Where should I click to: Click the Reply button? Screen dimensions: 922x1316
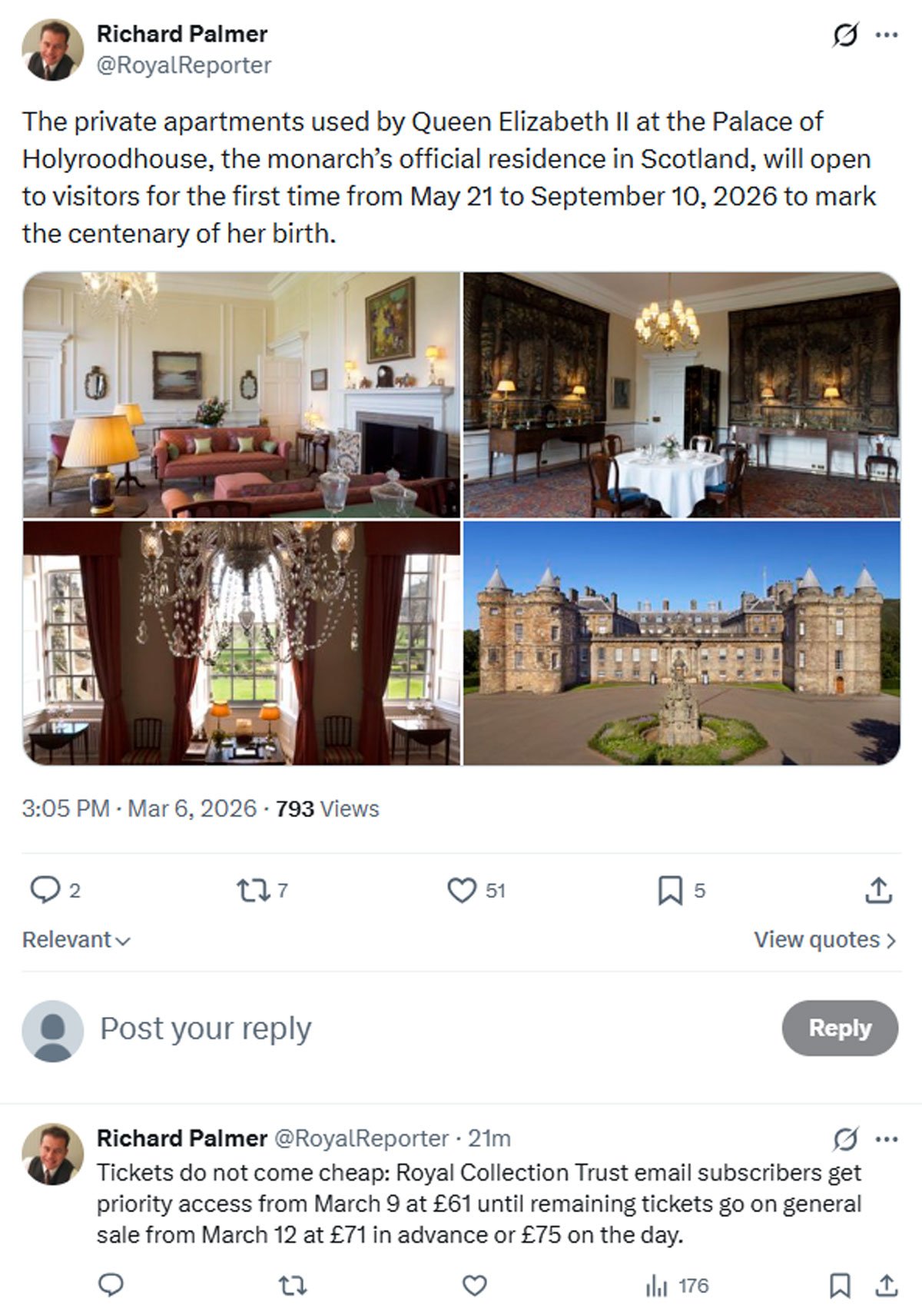pyautogui.click(x=840, y=1027)
